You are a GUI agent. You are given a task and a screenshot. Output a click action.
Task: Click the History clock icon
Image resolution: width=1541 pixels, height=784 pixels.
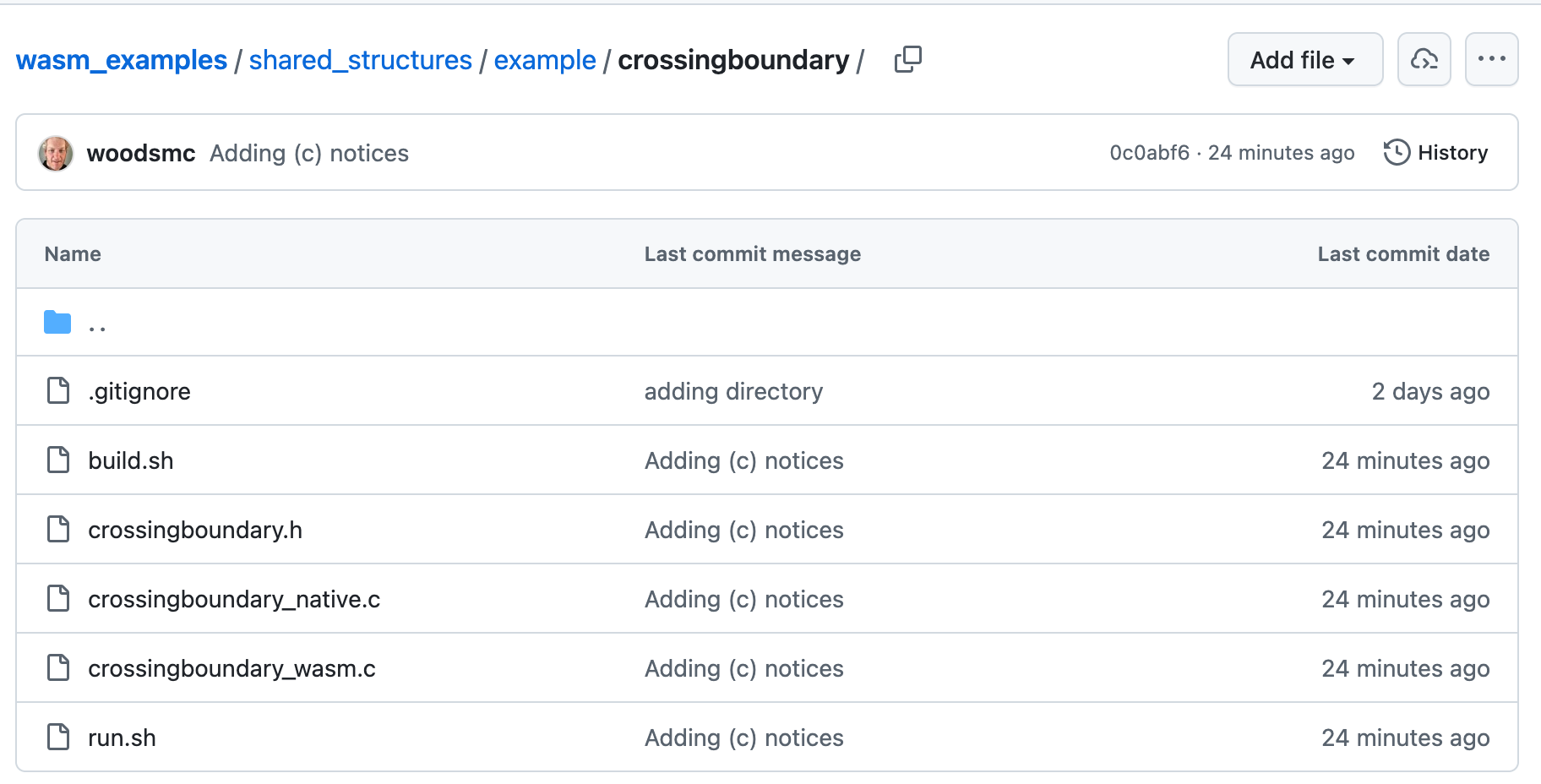point(1397,152)
